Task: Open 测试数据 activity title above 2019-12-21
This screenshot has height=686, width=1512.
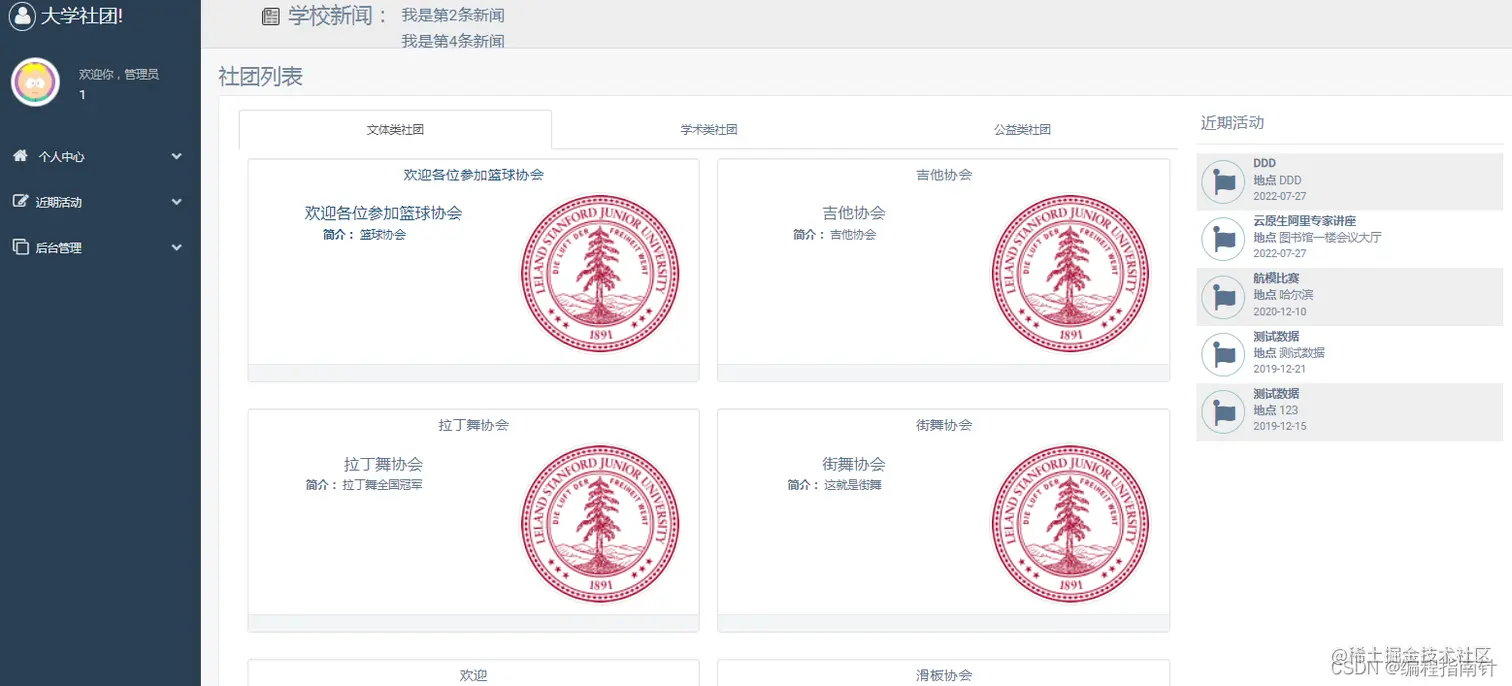Action: [x=1276, y=336]
